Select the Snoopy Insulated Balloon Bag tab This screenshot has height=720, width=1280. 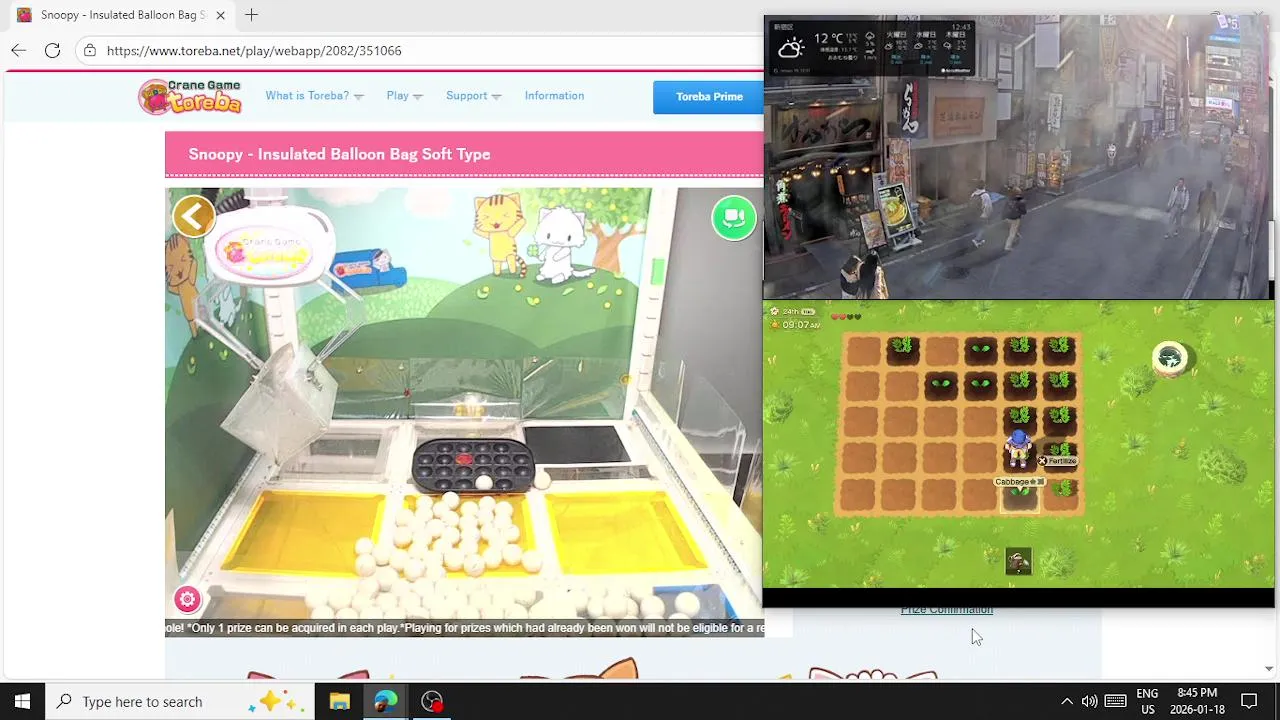[121, 15]
